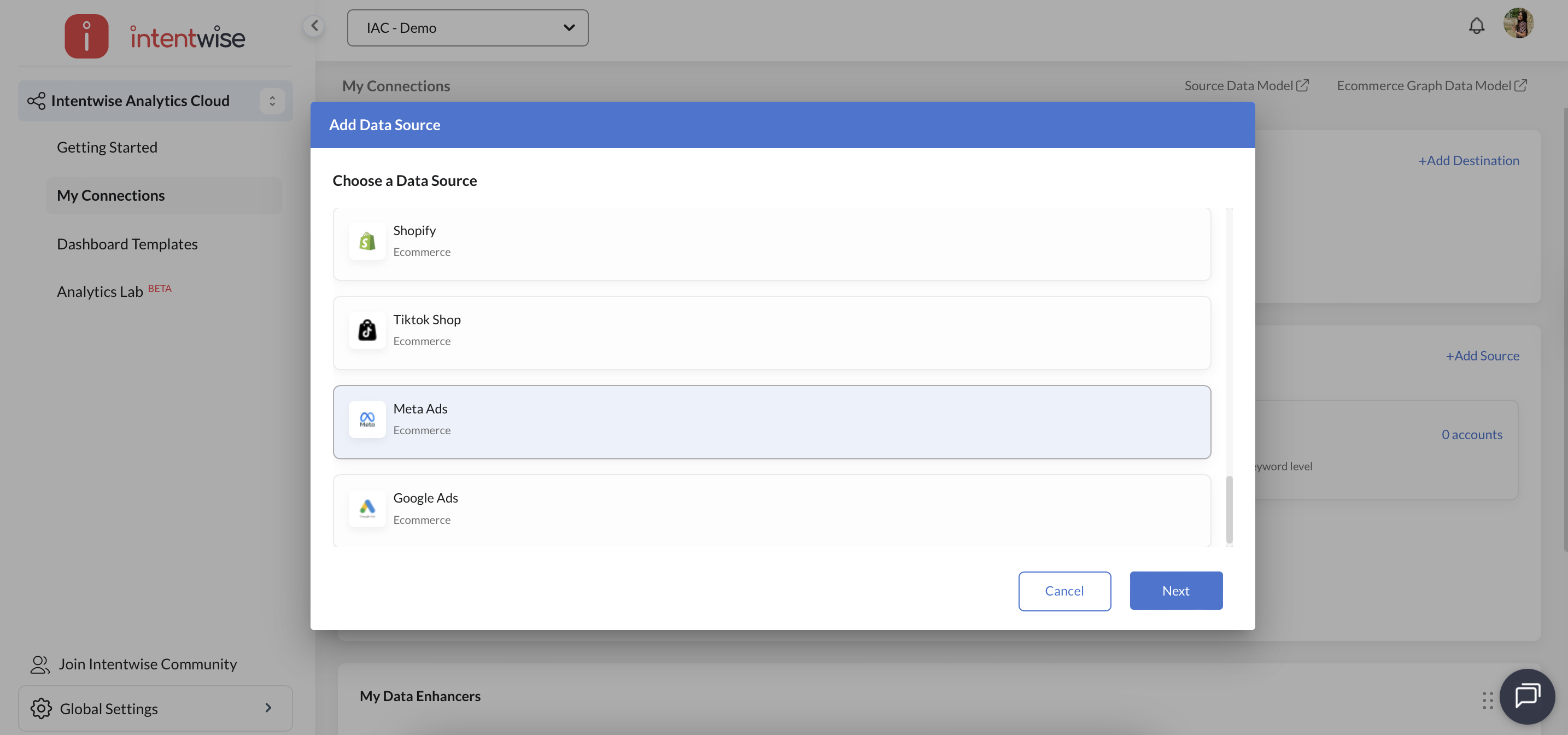The width and height of the screenshot is (1568, 735).
Task: Click the data source list scrollbar
Action: [x=1229, y=509]
